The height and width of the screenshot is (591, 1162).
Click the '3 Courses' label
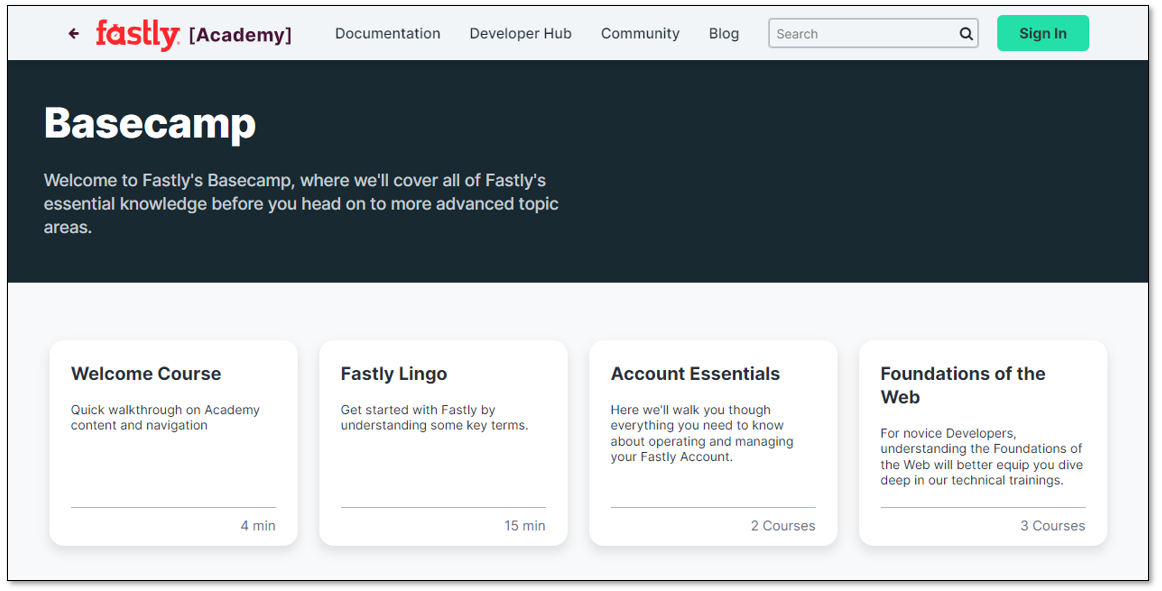pos(1052,526)
